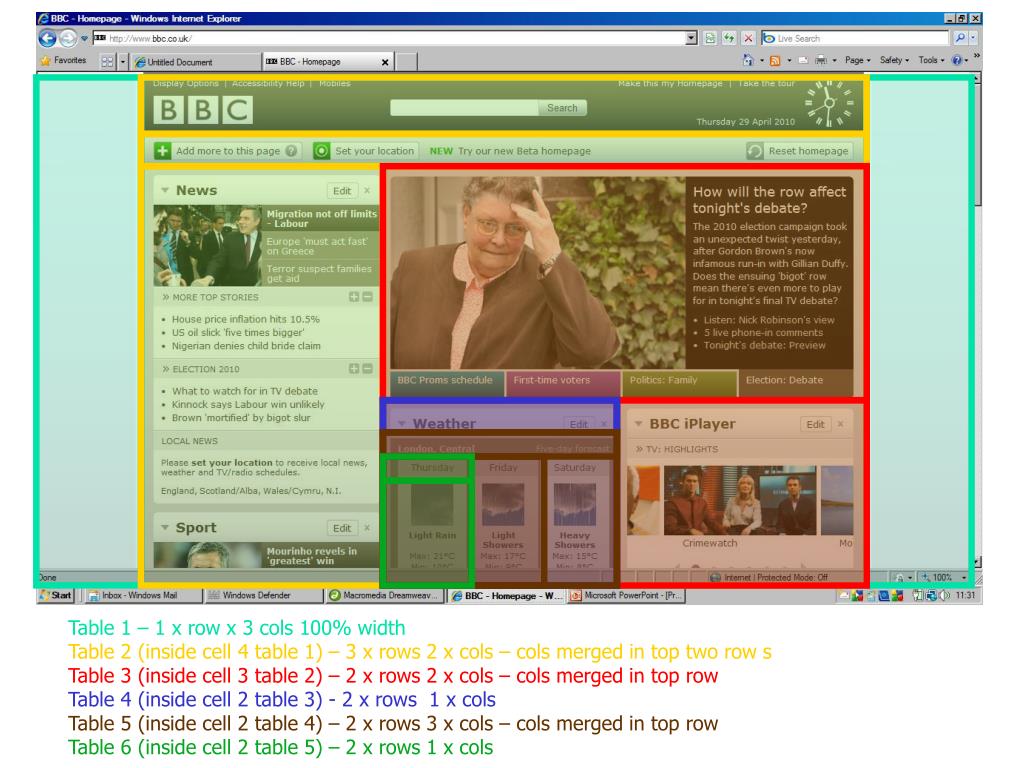Click the BBC page Search button
Viewport: 1024px width, 768px height.
pyautogui.click(x=562, y=108)
